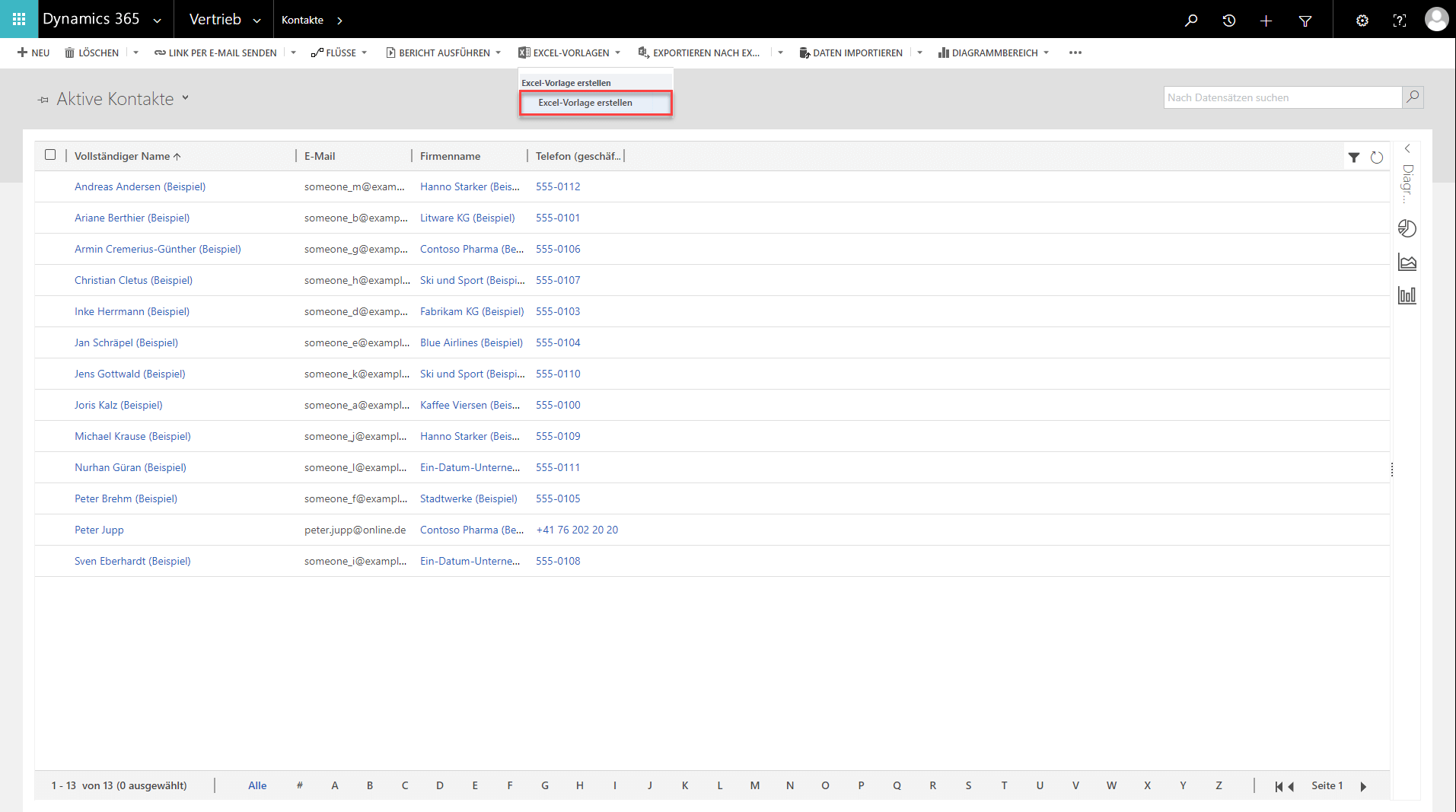Image resolution: width=1456 pixels, height=812 pixels.
Task: Click in the Nach Datensätzen suchen field
Action: pyautogui.click(x=1282, y=97)
